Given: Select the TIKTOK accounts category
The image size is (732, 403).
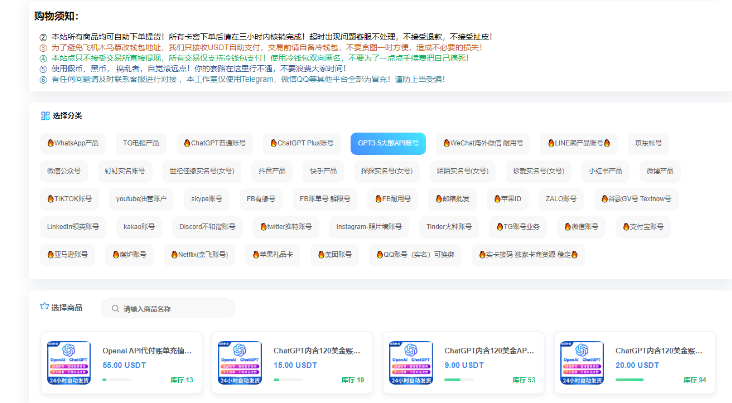Looking at the screenshot, I should point(69,199).
